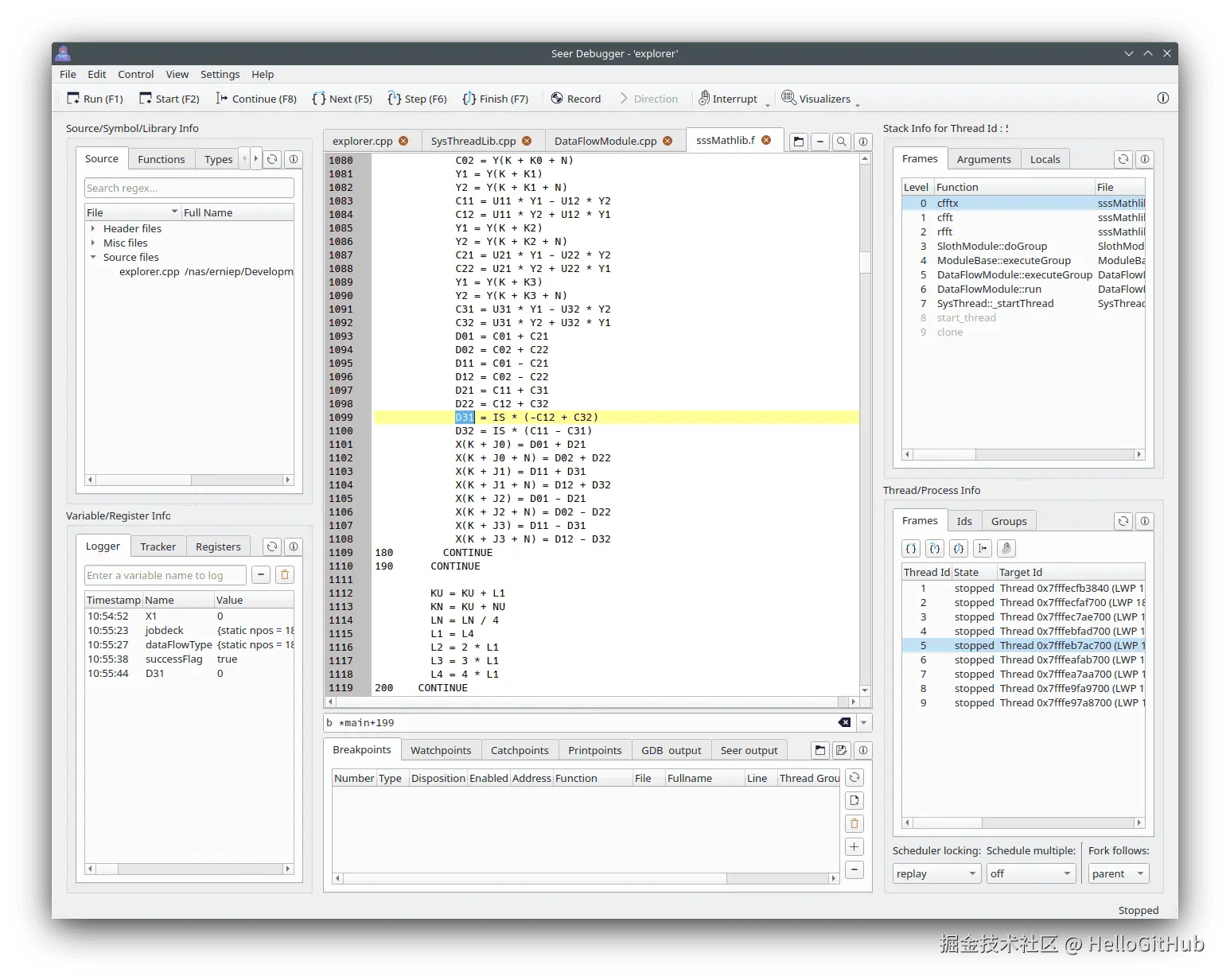Image resolution: width=1230 pixels, height=980 pixels.
Task: Click the minus button in breakpoints panel
Action: tap(854, 869)
